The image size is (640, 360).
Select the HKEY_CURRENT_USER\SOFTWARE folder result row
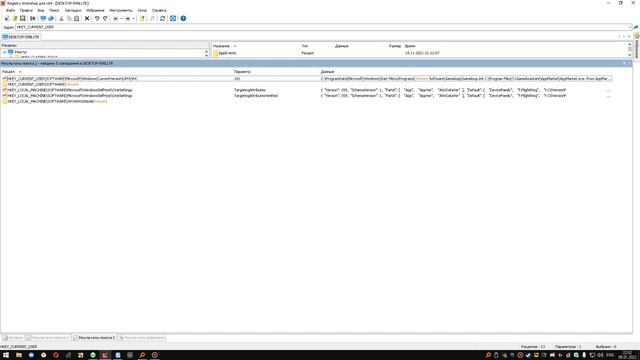tap(306, 84)
